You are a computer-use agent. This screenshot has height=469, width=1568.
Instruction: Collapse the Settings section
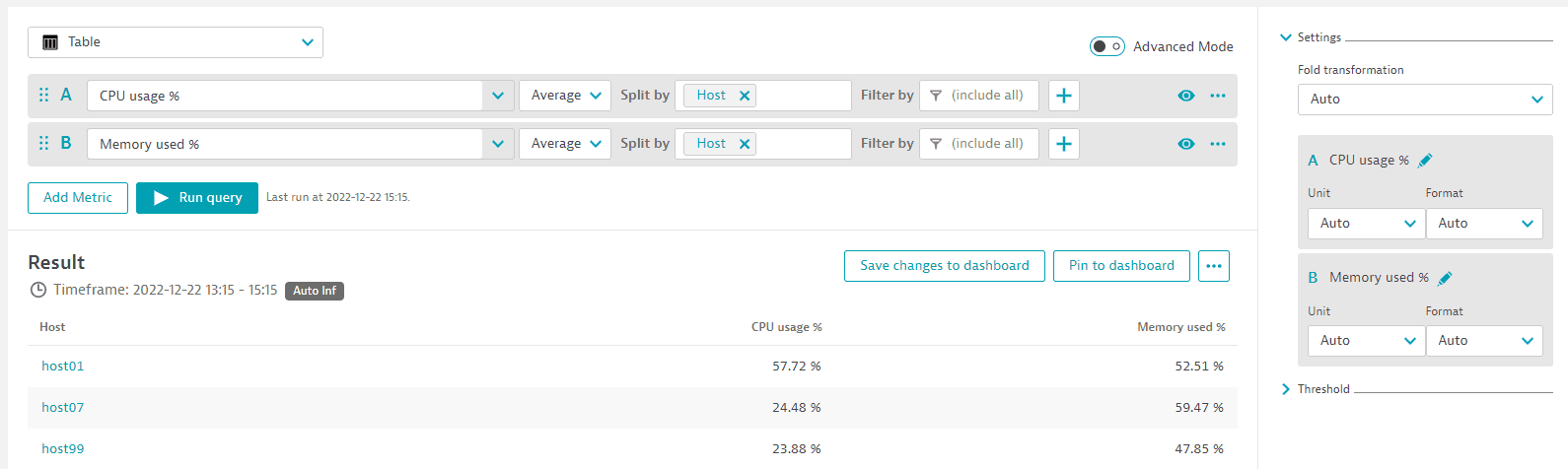click(1286, 37)
